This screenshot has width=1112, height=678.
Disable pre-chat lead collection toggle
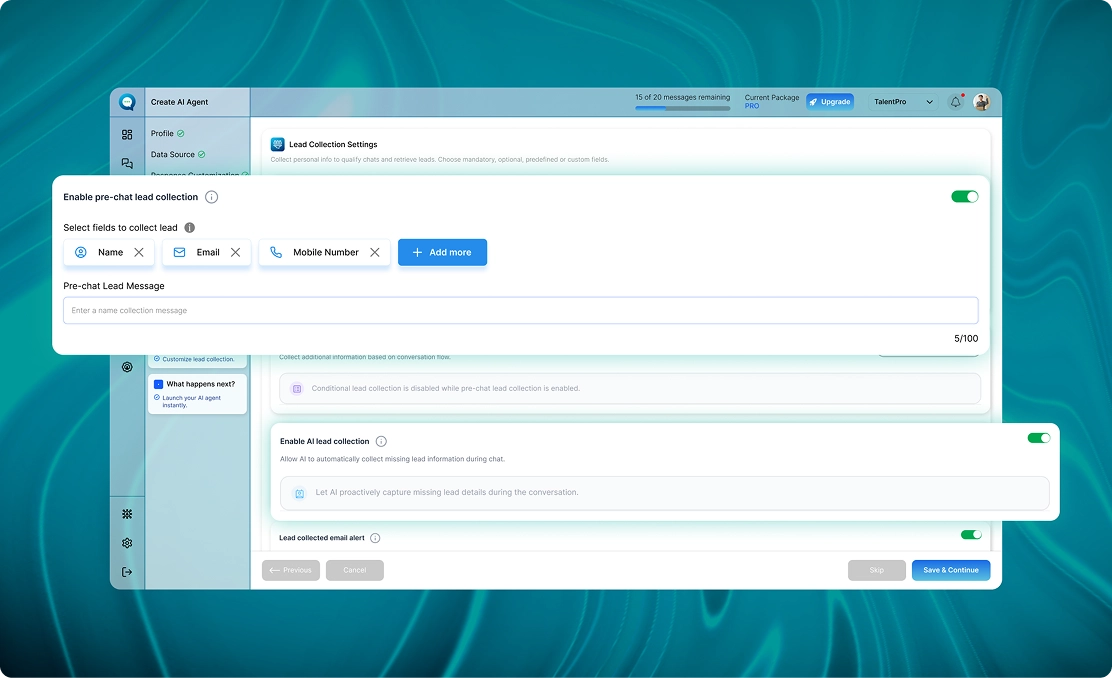tap(964, 196)
